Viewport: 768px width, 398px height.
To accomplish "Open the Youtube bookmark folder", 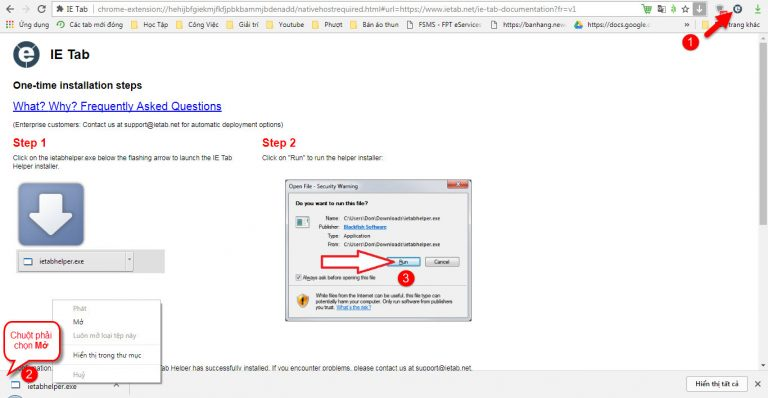I will [285, 24].
